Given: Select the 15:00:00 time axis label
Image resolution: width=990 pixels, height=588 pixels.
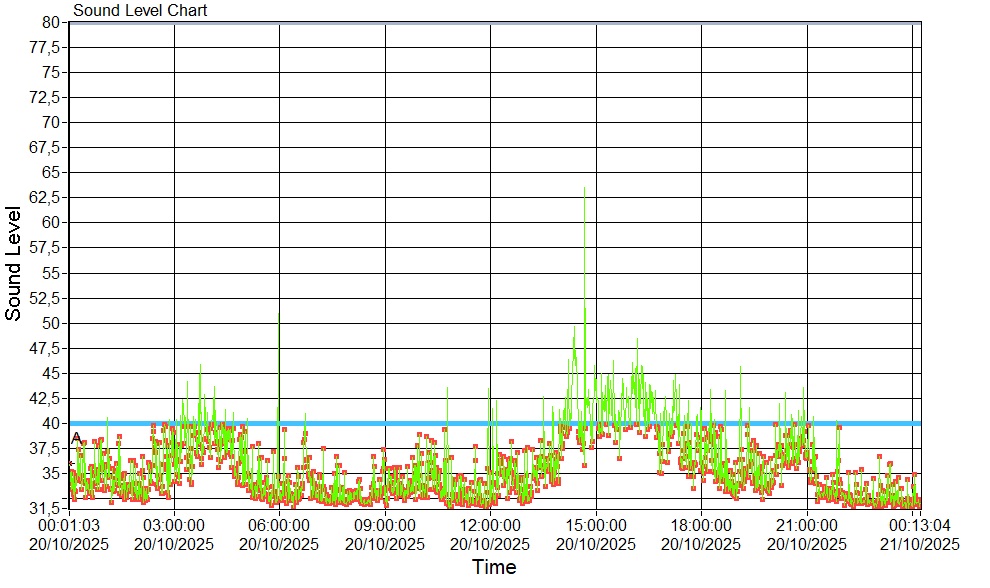Looking at the screenshot, I should pyautogui.click(x=596, y=525).
